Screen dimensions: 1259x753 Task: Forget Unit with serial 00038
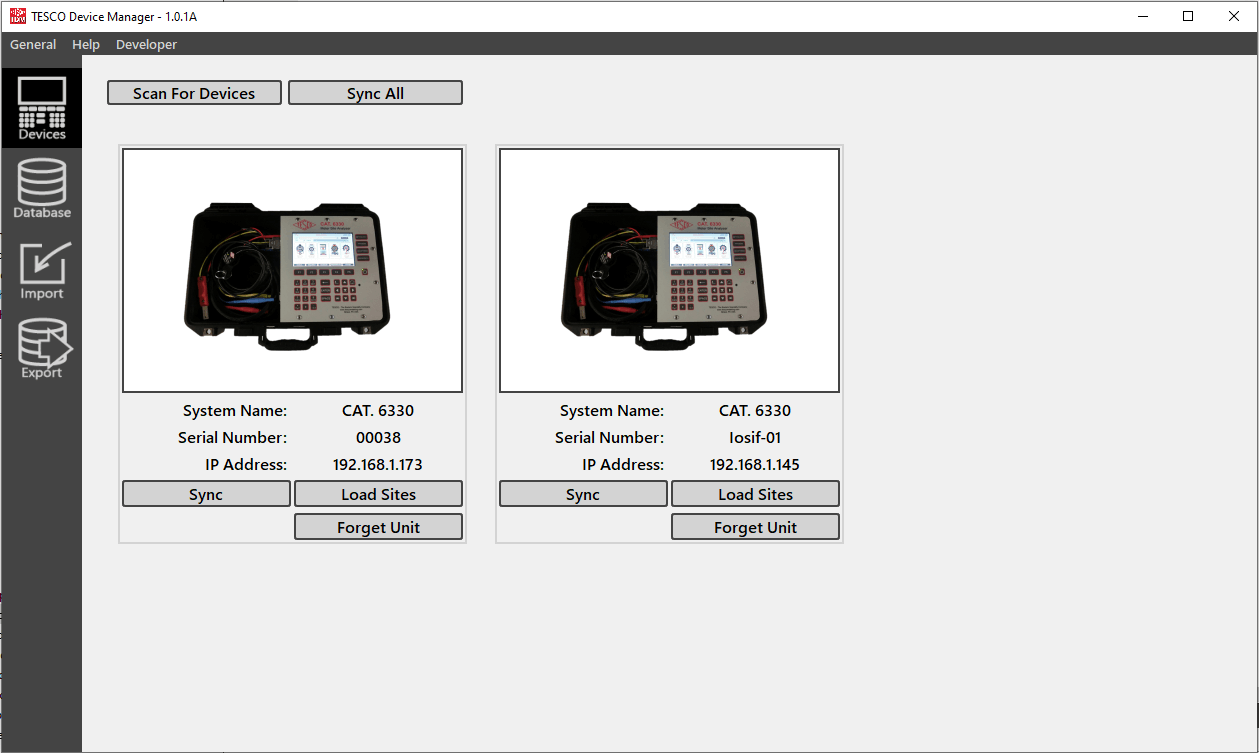pyautogui.click(x=378, y=527)
